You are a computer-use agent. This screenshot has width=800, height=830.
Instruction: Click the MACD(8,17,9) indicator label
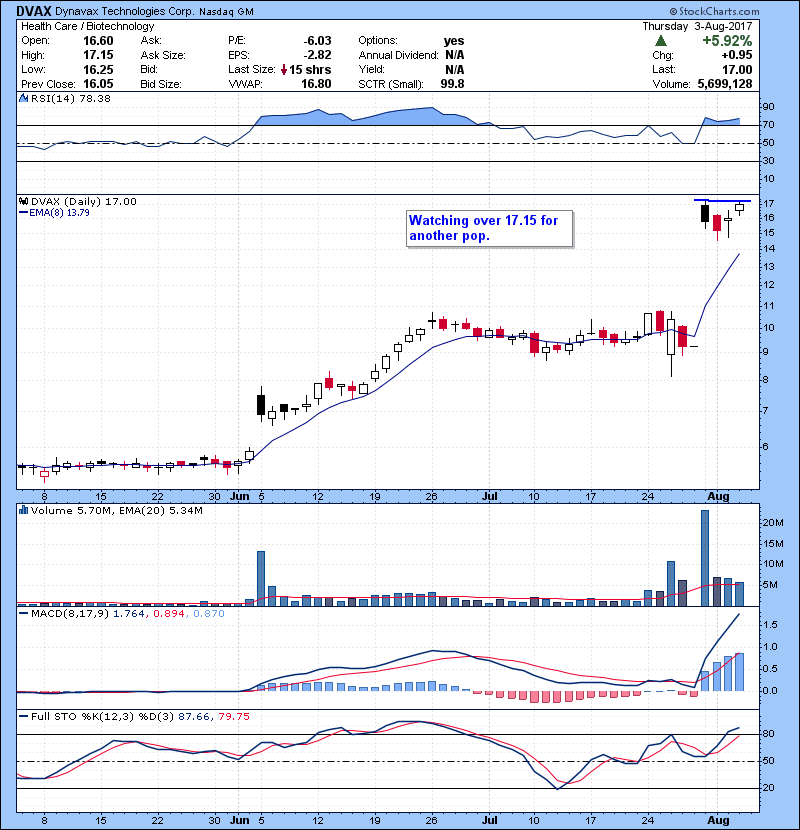click(x=70, y=614)
